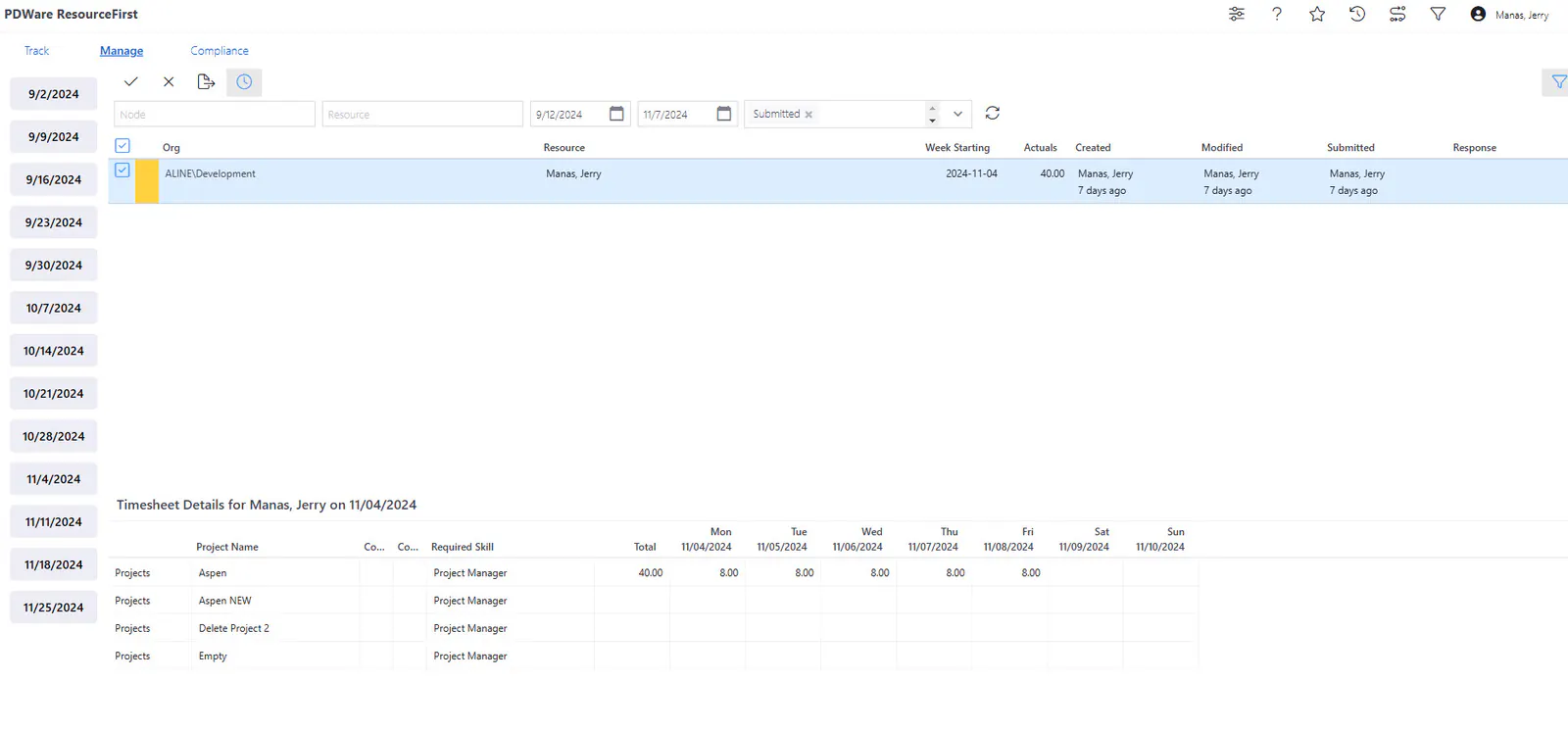Select week 9/16/2024
Screen dimensions: 1568x730
coord(54,179)
